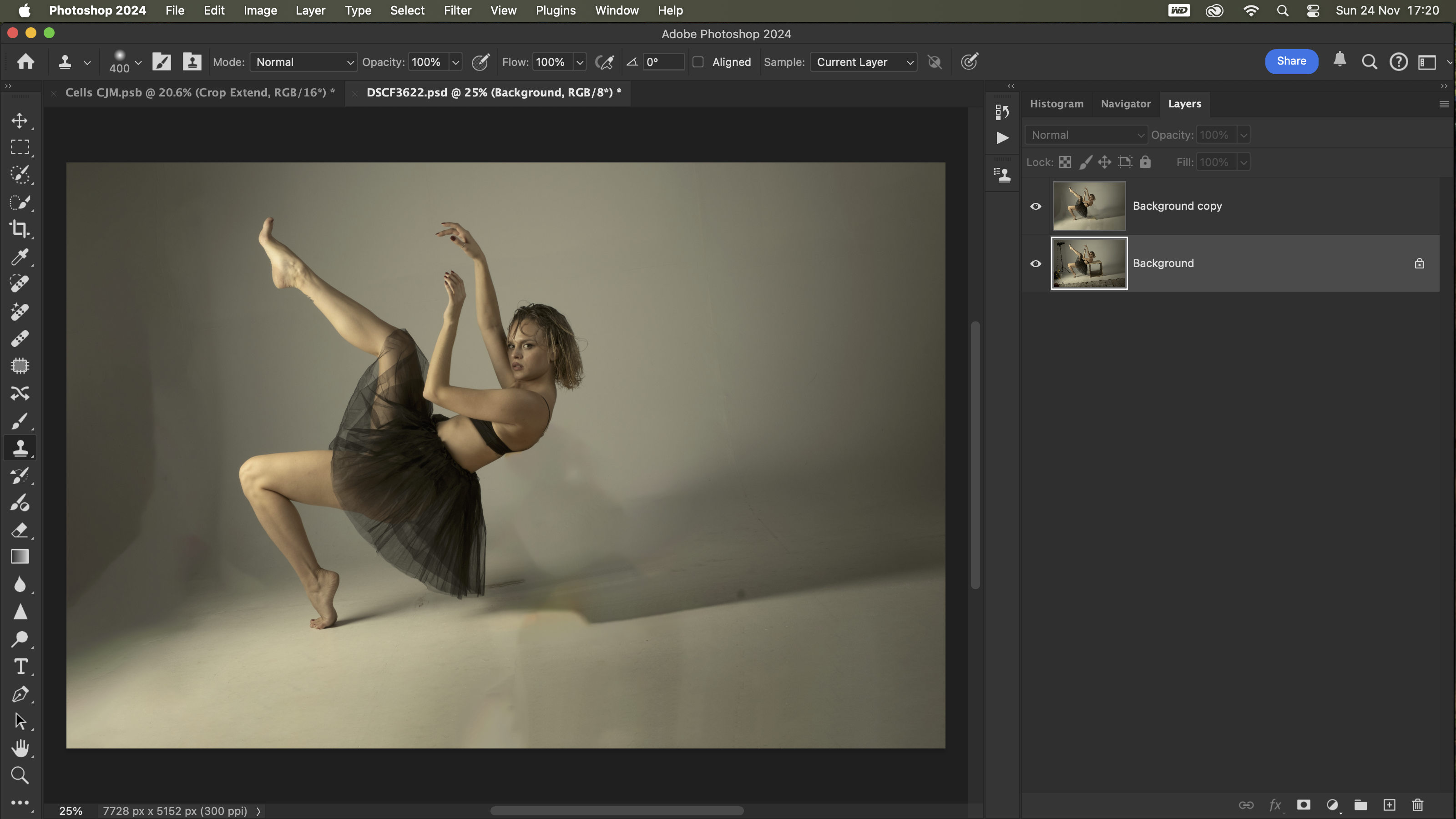The image size is (1456, 819).
Task: Switch to Cells CJM.psb document tab
Action: 200,93
